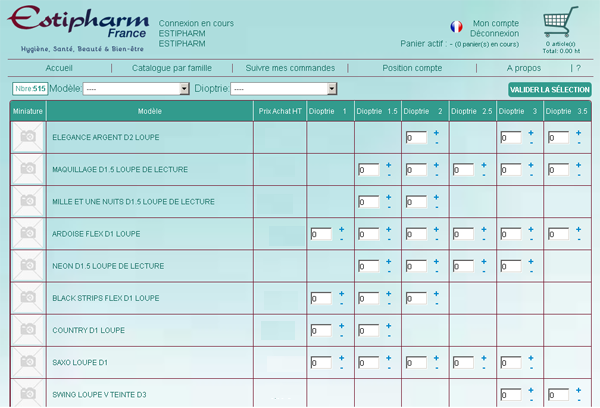This screenshot has height=408, width=600.
Task: Open the shopping cart icon
Action: [x=561, y=22]
